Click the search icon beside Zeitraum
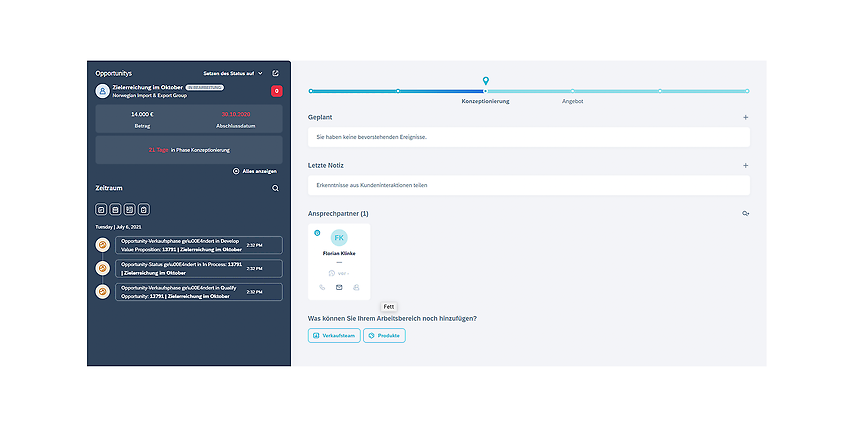 275,188
